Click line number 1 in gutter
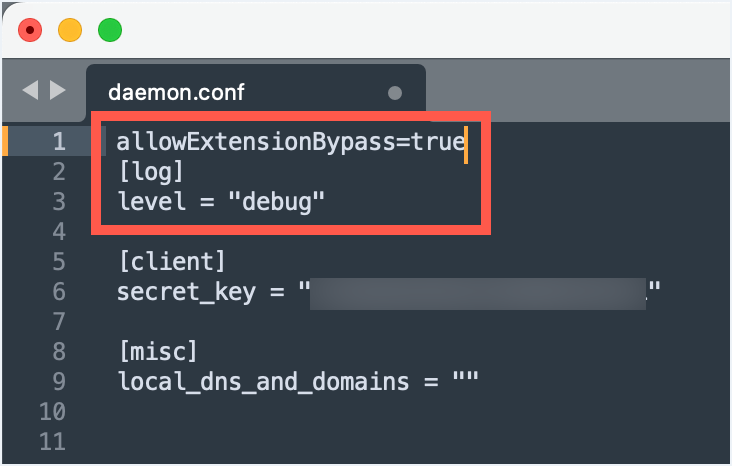 tap(59, 141)
